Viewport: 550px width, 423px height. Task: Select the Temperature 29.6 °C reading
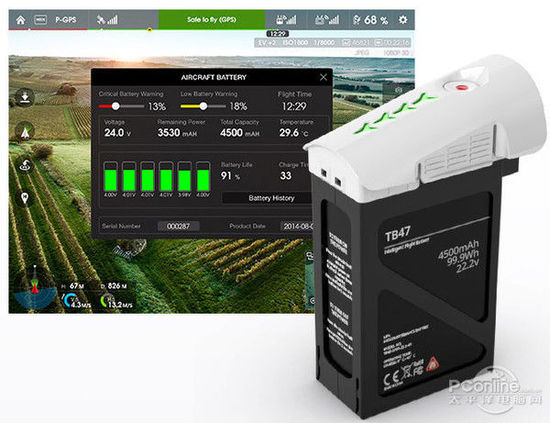(x=294, y=133)
